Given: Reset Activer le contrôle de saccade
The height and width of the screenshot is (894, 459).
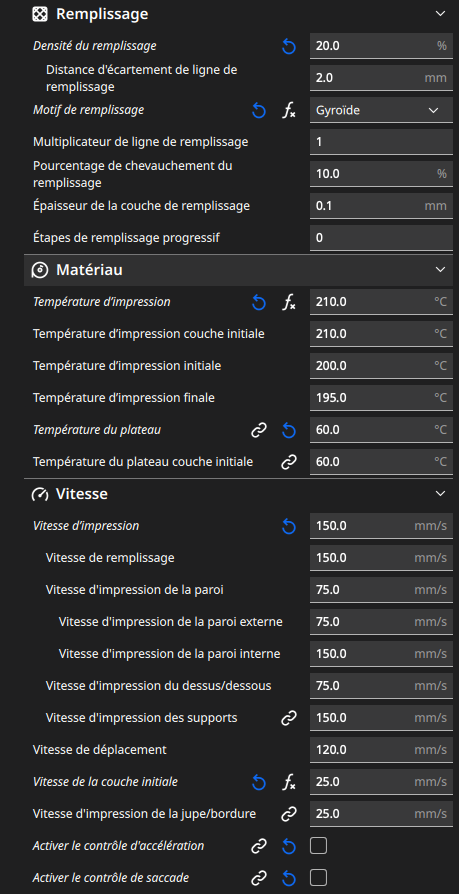Looking at the screenshot, I should point(289,878).
